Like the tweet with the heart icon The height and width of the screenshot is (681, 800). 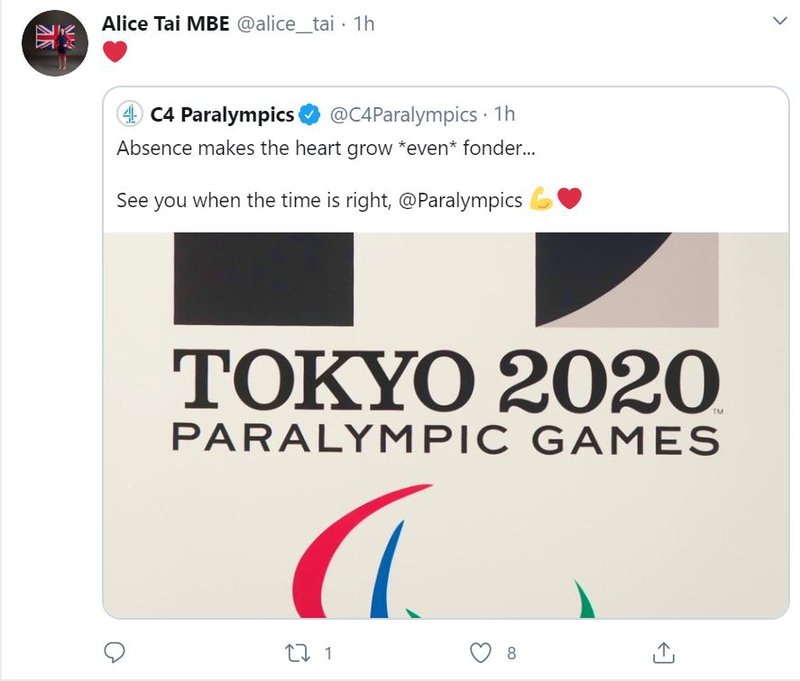(x=482, y=653)
